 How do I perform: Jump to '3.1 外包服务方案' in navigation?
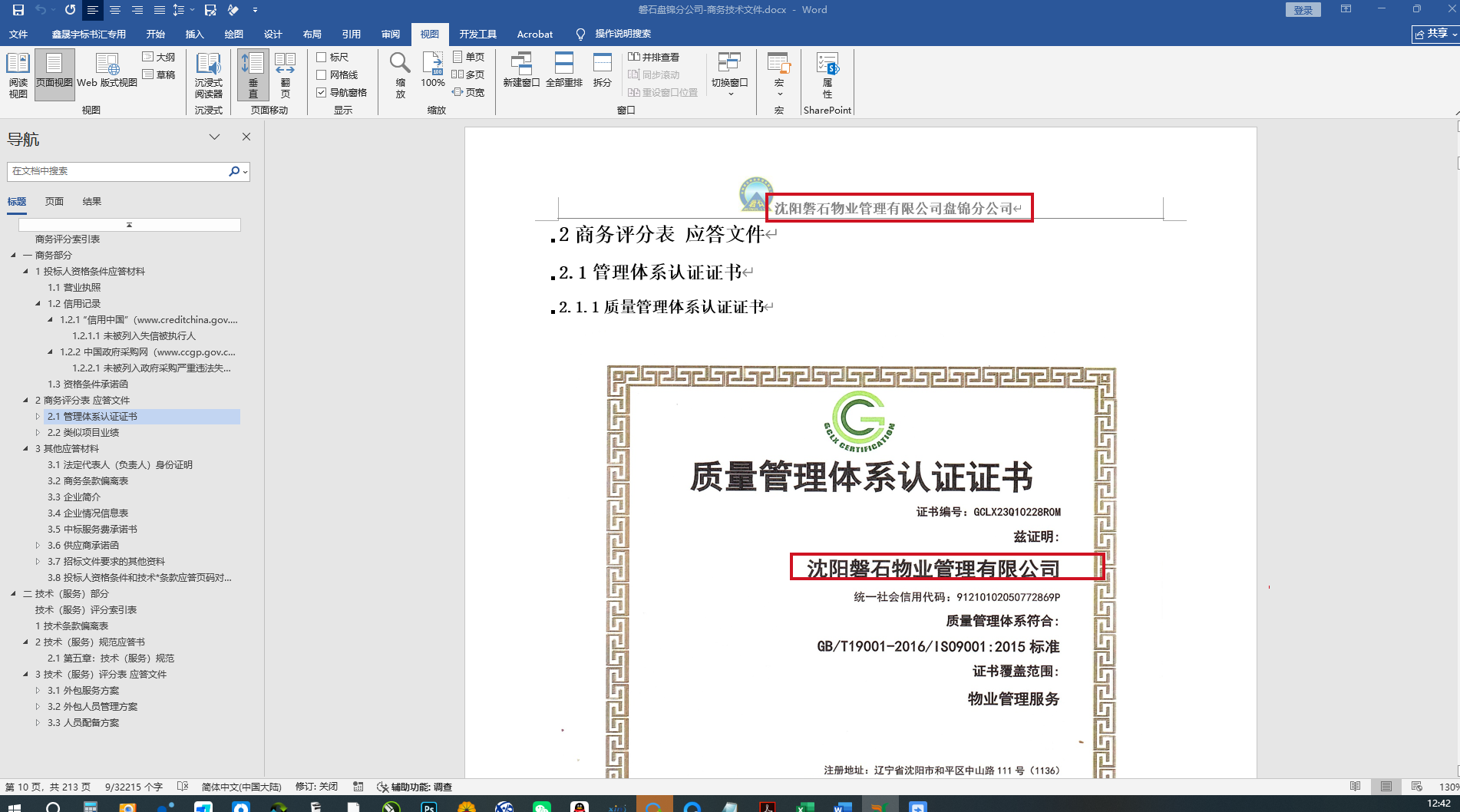click(84, 690)
